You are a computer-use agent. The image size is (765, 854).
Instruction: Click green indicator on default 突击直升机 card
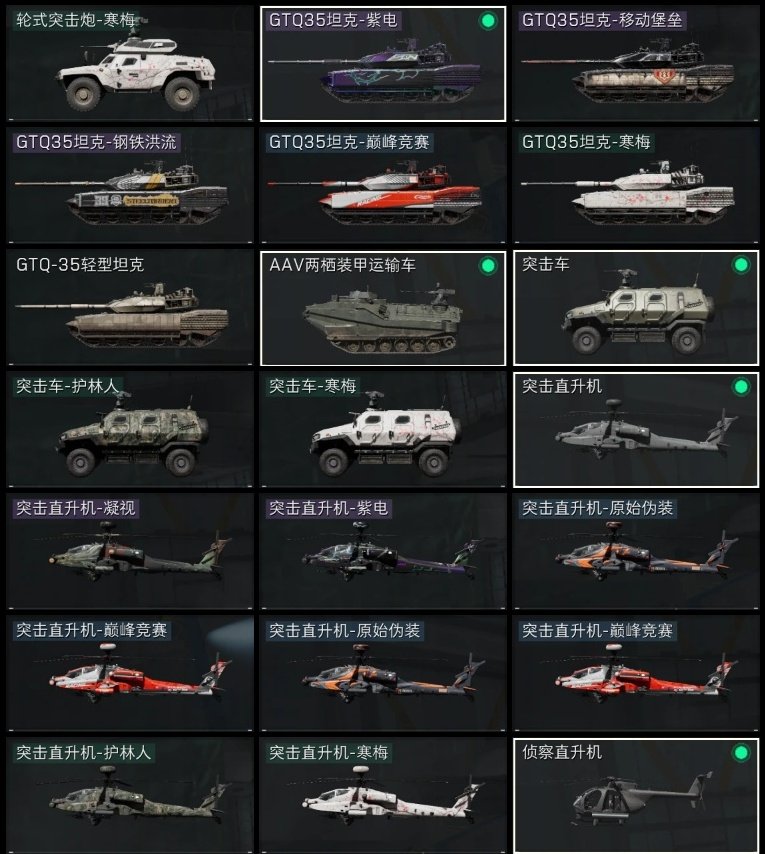[x=741, y=387]
